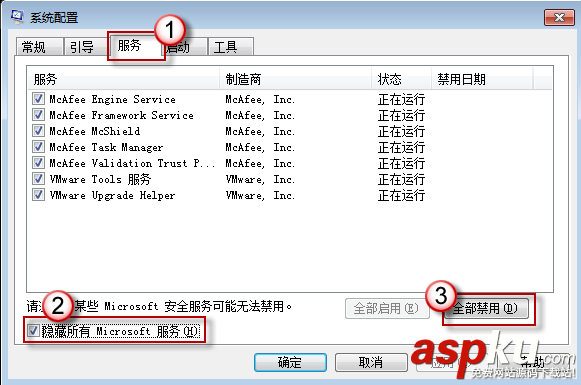The height and width of the screenshot is (385, 581).
Task: Click 正在运行 status of McAfee Engine Service
Action: click(401, 99)
